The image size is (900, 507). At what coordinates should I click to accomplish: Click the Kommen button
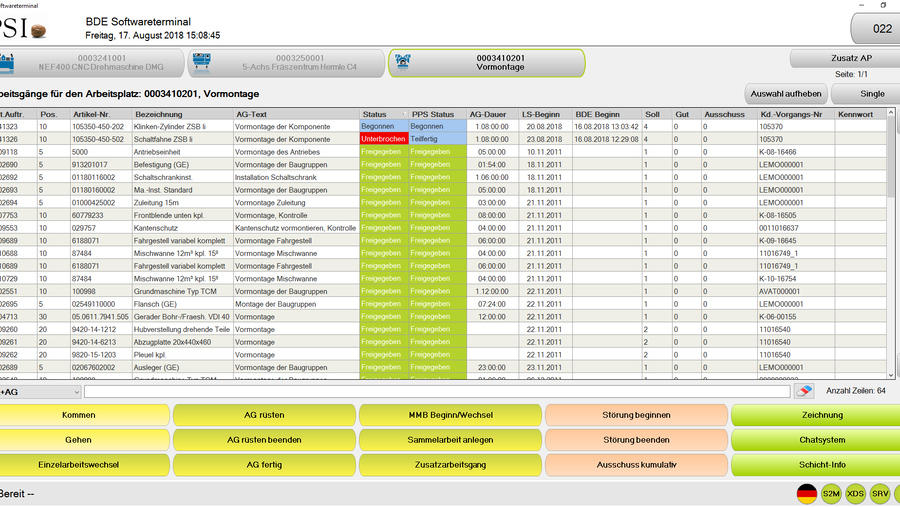click(x=84, y=415)
